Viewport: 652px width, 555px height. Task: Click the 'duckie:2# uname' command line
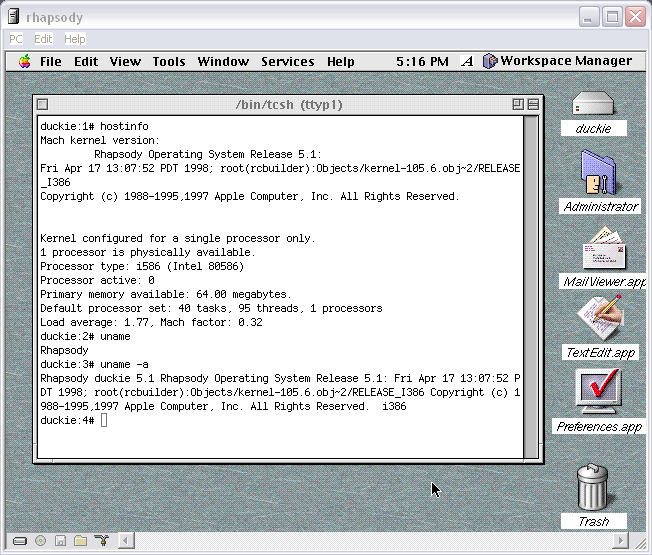coord(85,336)
